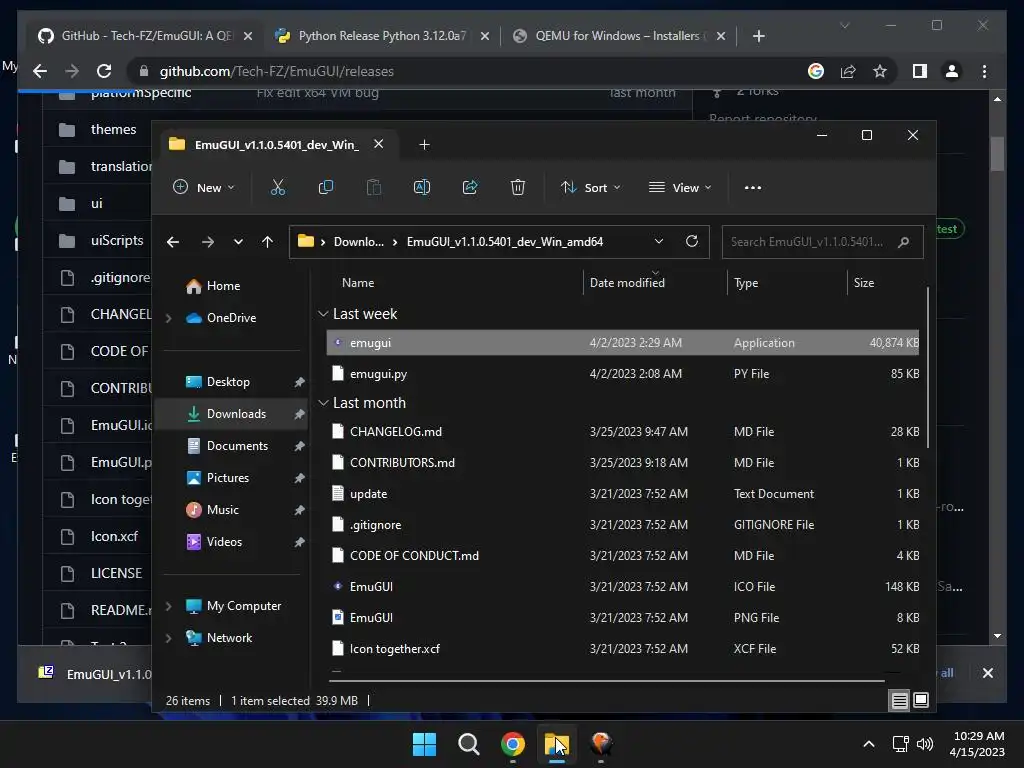Click the search magnifier in Explorer search box
Screen dimensions: 1024x768
point(903,242)
